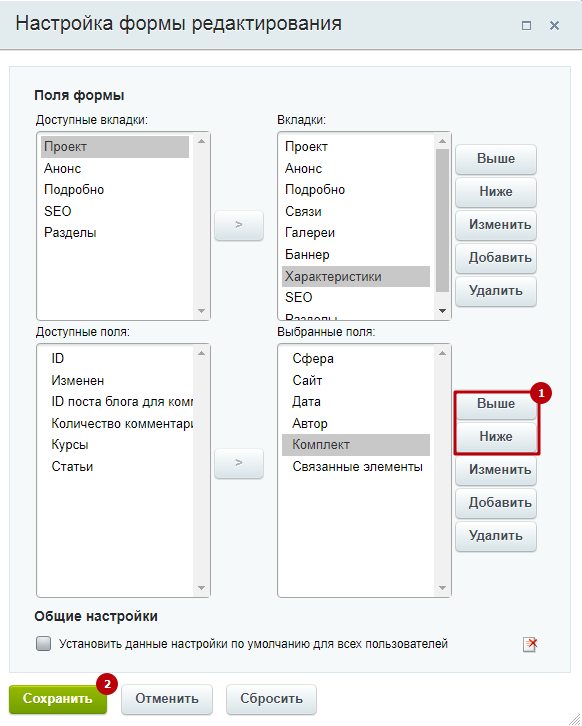Click Удалить button next to tabs list
Viewport: 582px width, 726px height.
point(496,291)
